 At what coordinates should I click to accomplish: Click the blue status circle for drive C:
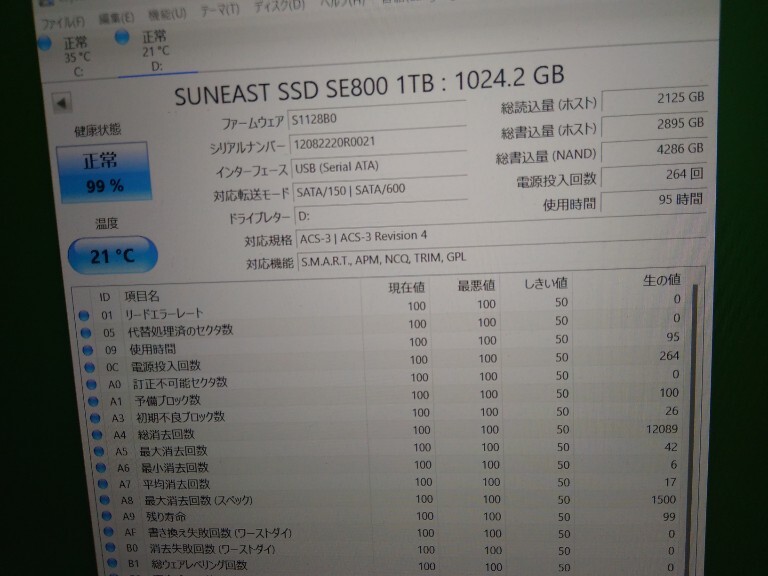click(x=45, y=43)
